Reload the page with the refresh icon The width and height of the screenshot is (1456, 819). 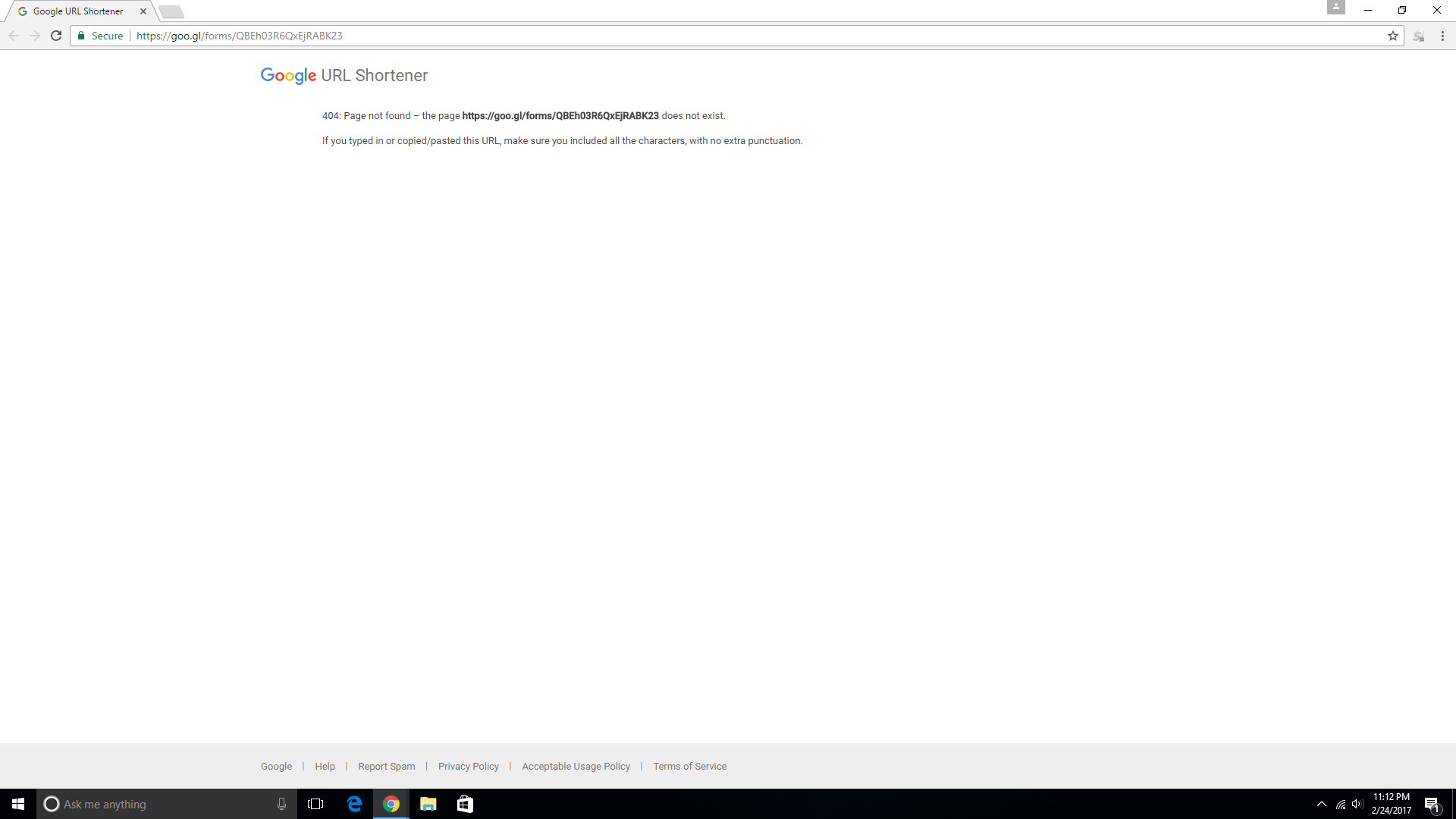pos(56,36)
